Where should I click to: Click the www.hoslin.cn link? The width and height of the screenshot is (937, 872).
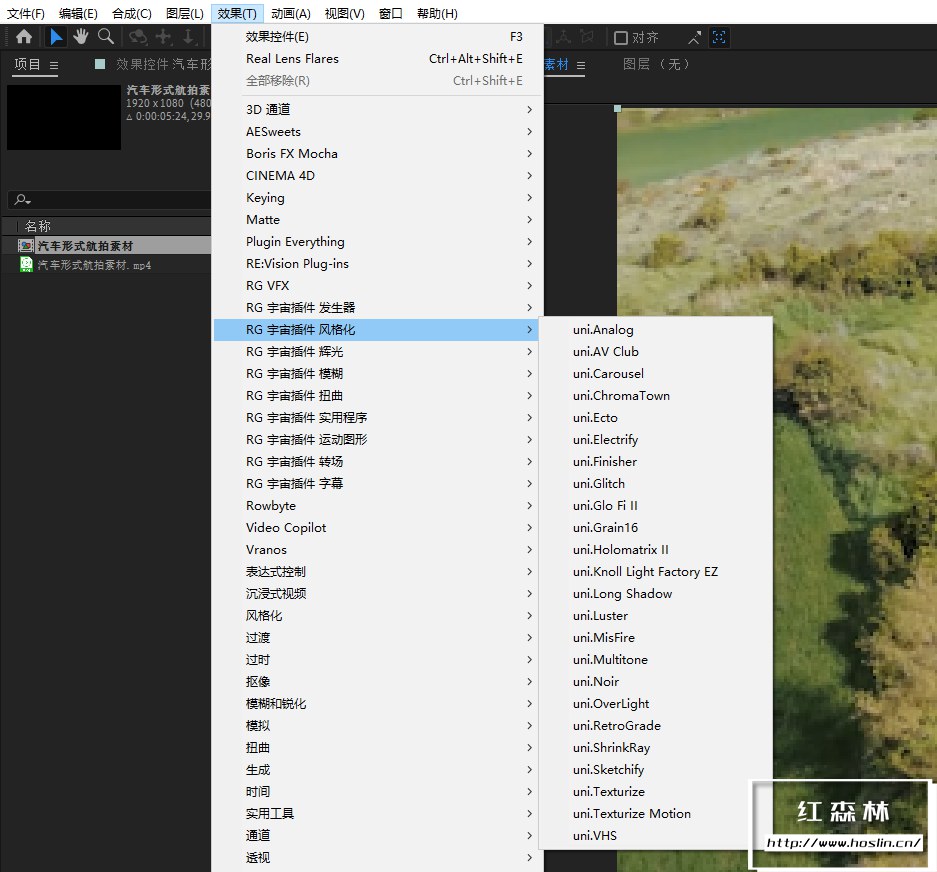coord(842,843)
